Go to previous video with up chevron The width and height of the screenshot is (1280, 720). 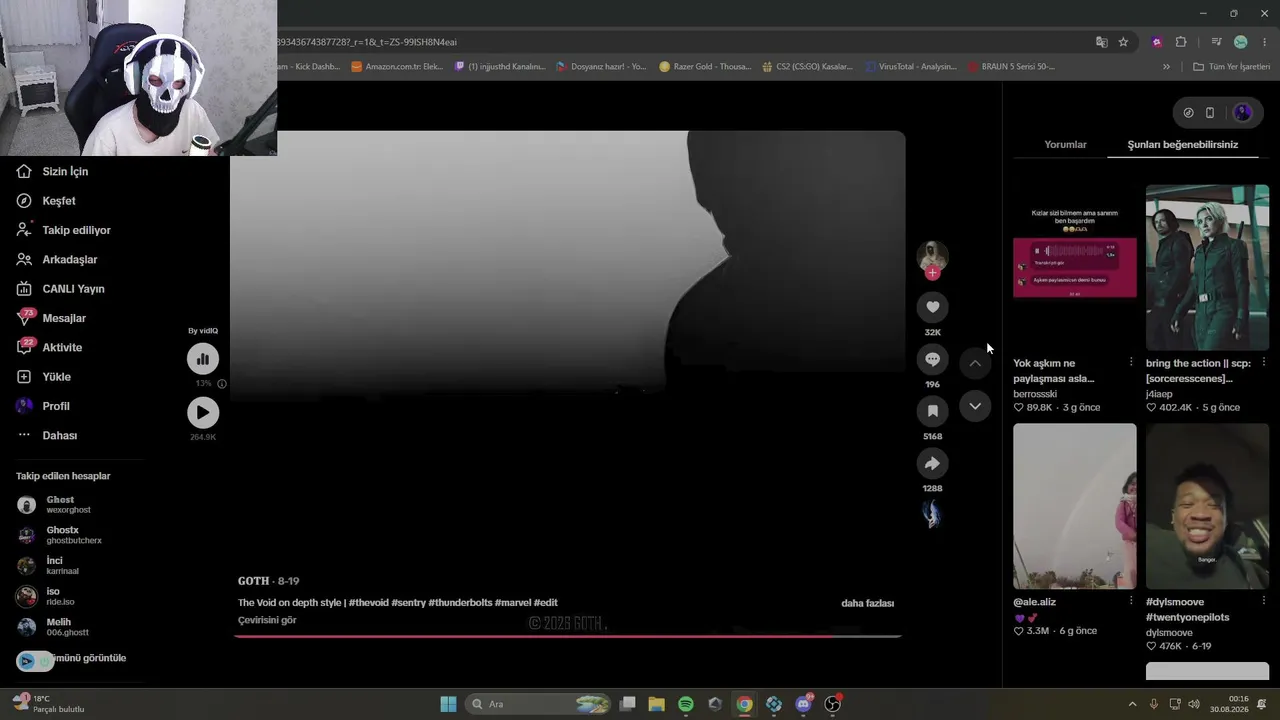975,363
